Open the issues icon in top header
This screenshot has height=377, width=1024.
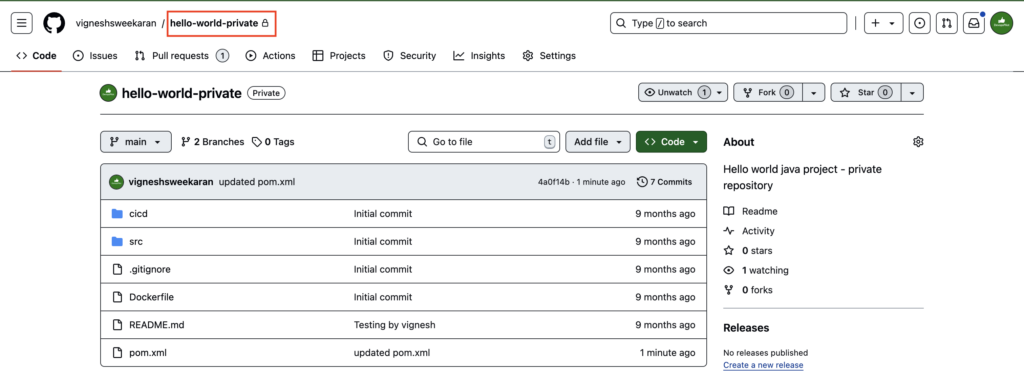pos(920,24)
